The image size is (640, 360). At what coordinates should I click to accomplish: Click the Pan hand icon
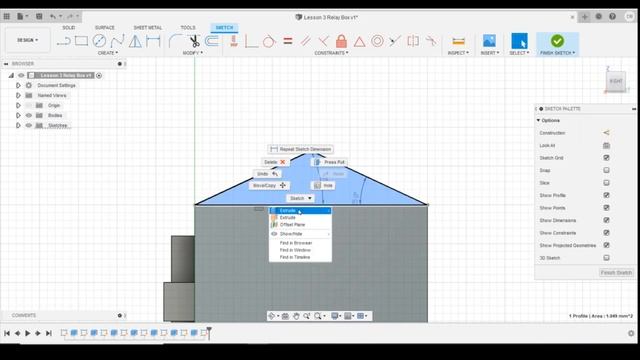(296, 316)
